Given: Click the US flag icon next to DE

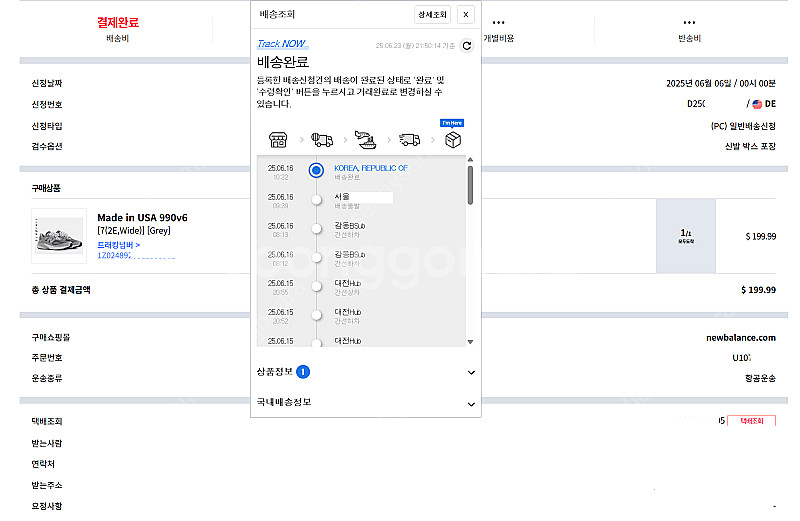Looking at the screenshot, I should pos(757,104).
